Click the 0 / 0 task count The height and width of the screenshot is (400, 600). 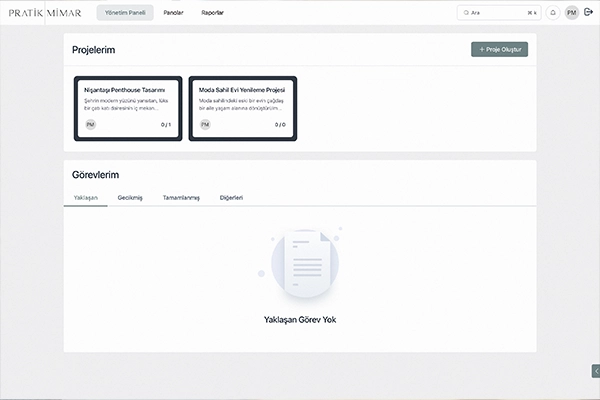point(280,125)
